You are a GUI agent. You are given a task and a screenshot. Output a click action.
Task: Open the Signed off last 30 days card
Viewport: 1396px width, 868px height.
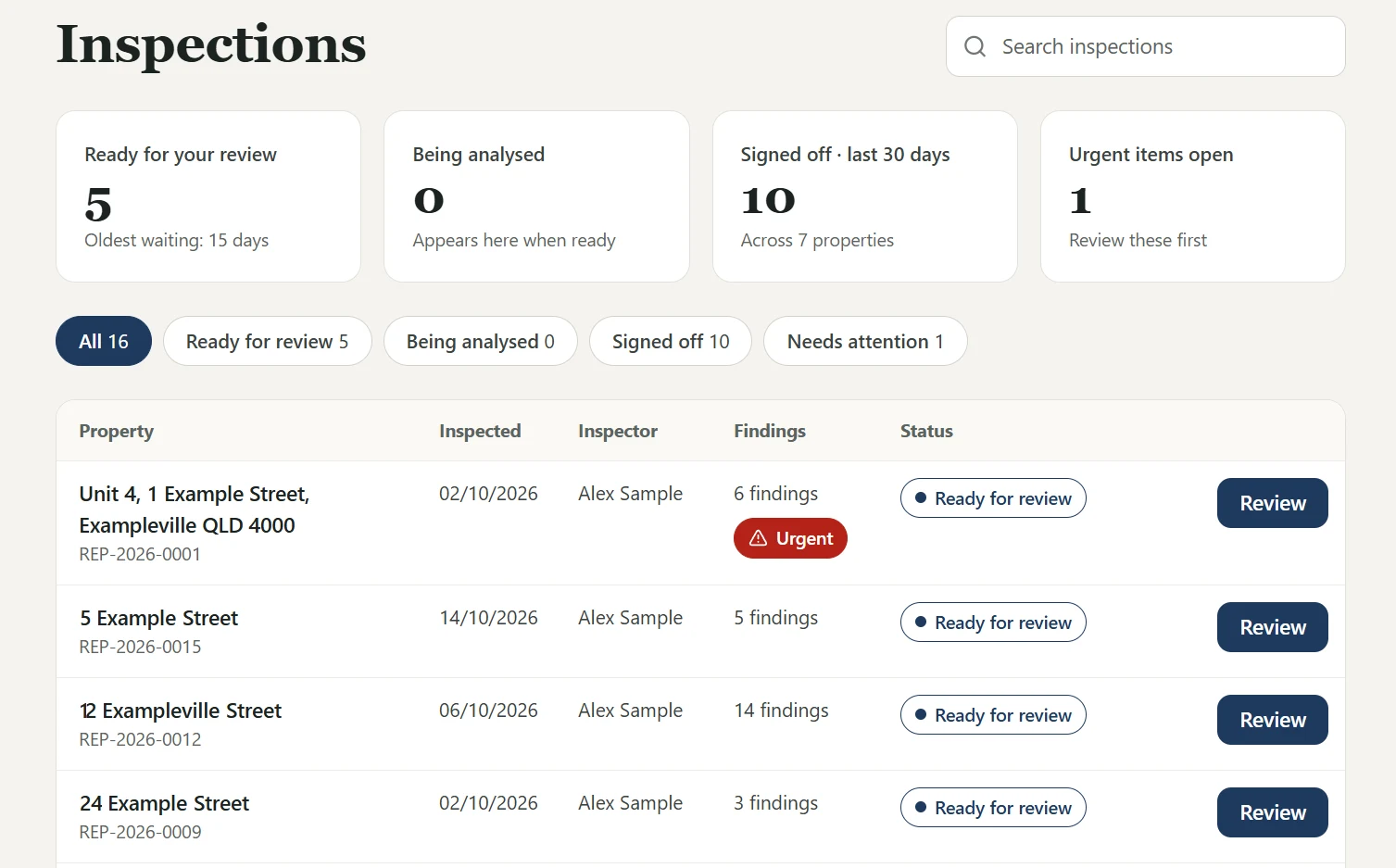(x=864, y=196)
